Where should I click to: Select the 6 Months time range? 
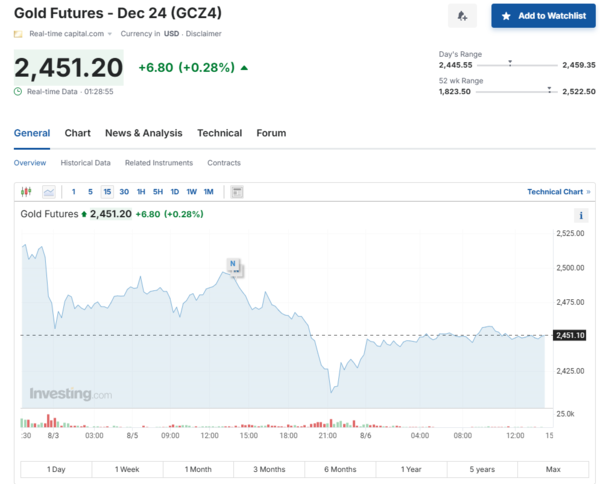(340, 469)
